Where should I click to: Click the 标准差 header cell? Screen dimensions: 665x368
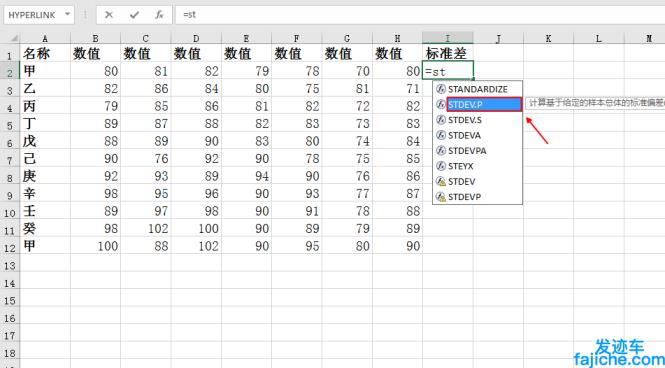448,53
